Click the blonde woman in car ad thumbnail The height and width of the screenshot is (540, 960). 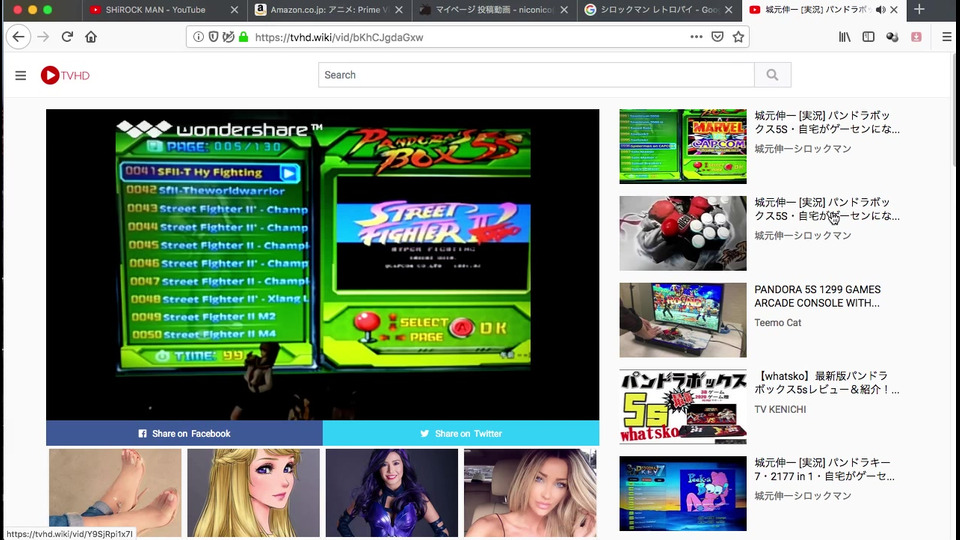530,493
